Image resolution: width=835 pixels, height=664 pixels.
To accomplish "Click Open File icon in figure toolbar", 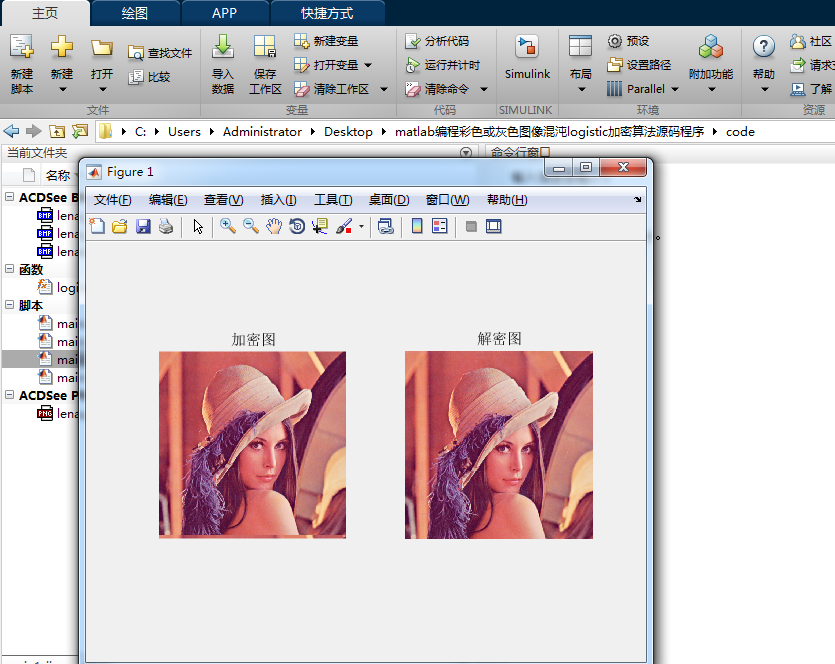I will point(120,226).
